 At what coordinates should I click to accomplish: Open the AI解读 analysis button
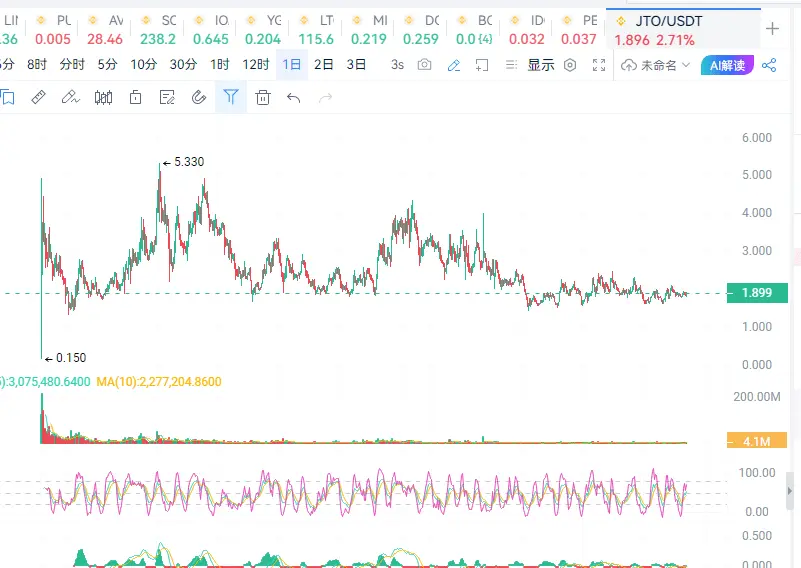727,65
